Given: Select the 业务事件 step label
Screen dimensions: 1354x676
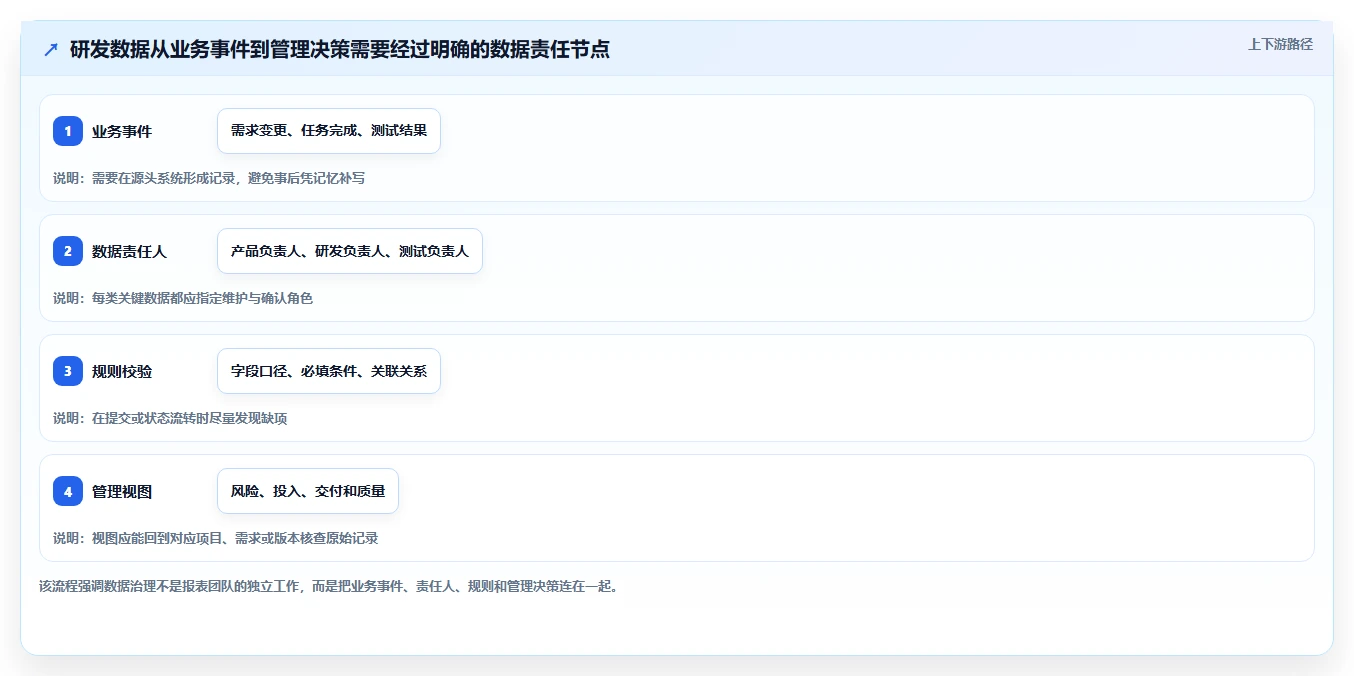Looking at the screenshot, I should (122, 131).
